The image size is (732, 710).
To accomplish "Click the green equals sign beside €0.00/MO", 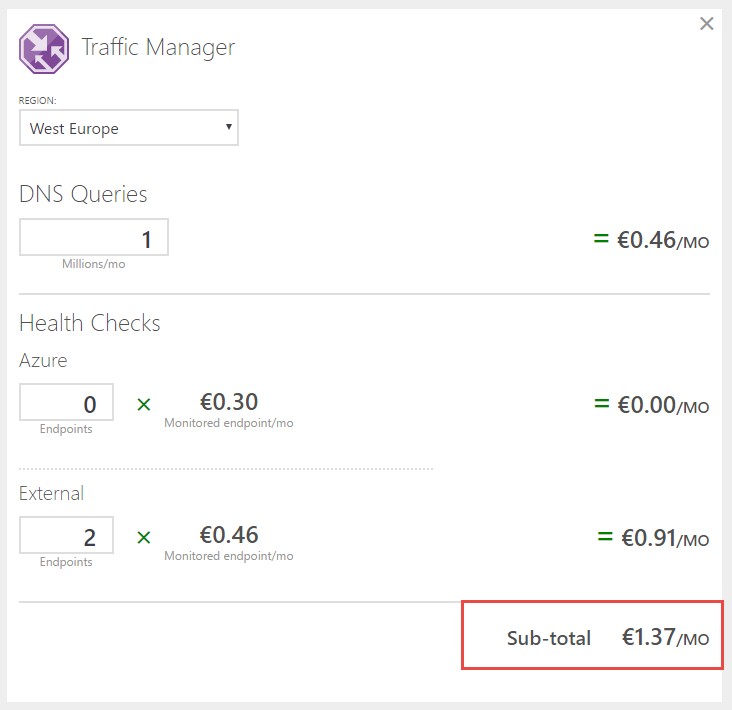I will click(601, 404).
